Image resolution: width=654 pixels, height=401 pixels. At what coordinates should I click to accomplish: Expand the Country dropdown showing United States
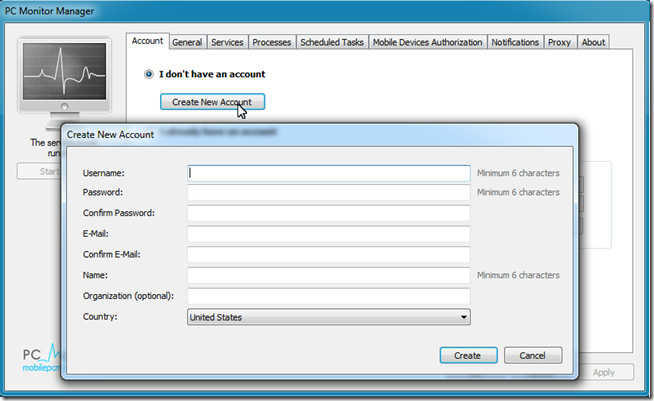pyautogui.click(x=329, y=317)
